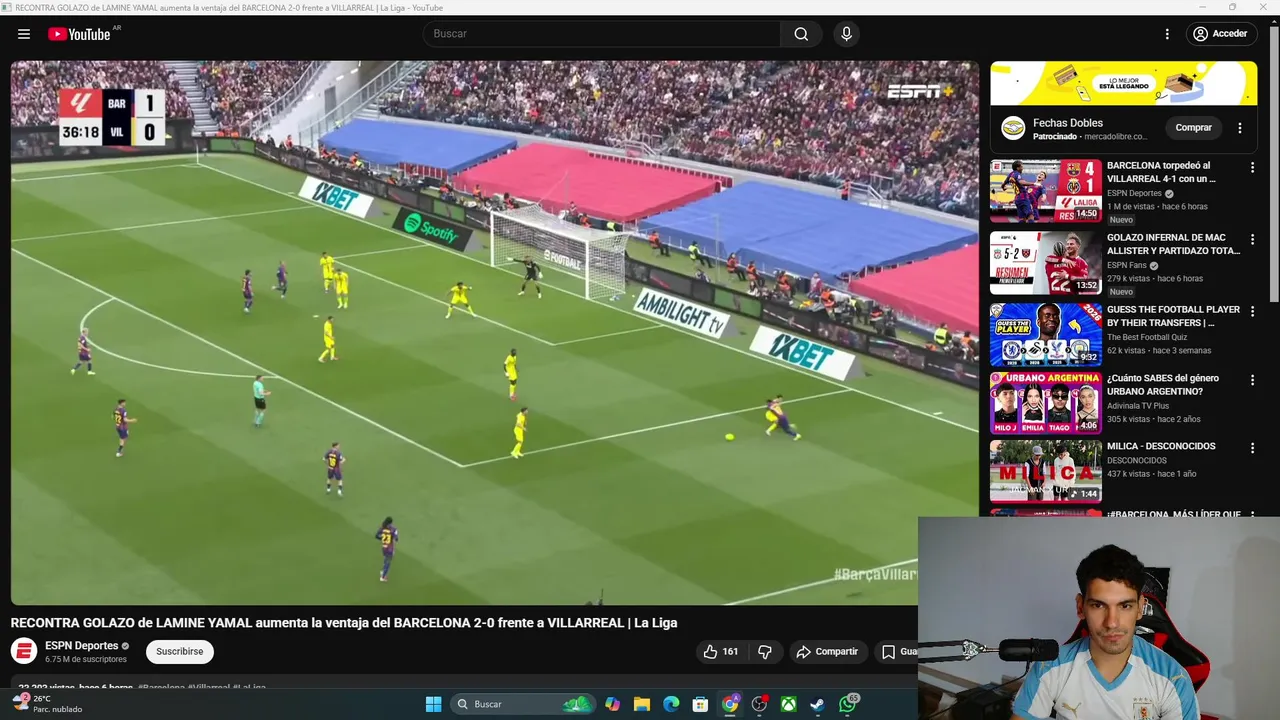Visit ESPN Deportes channel name below video

81,646
